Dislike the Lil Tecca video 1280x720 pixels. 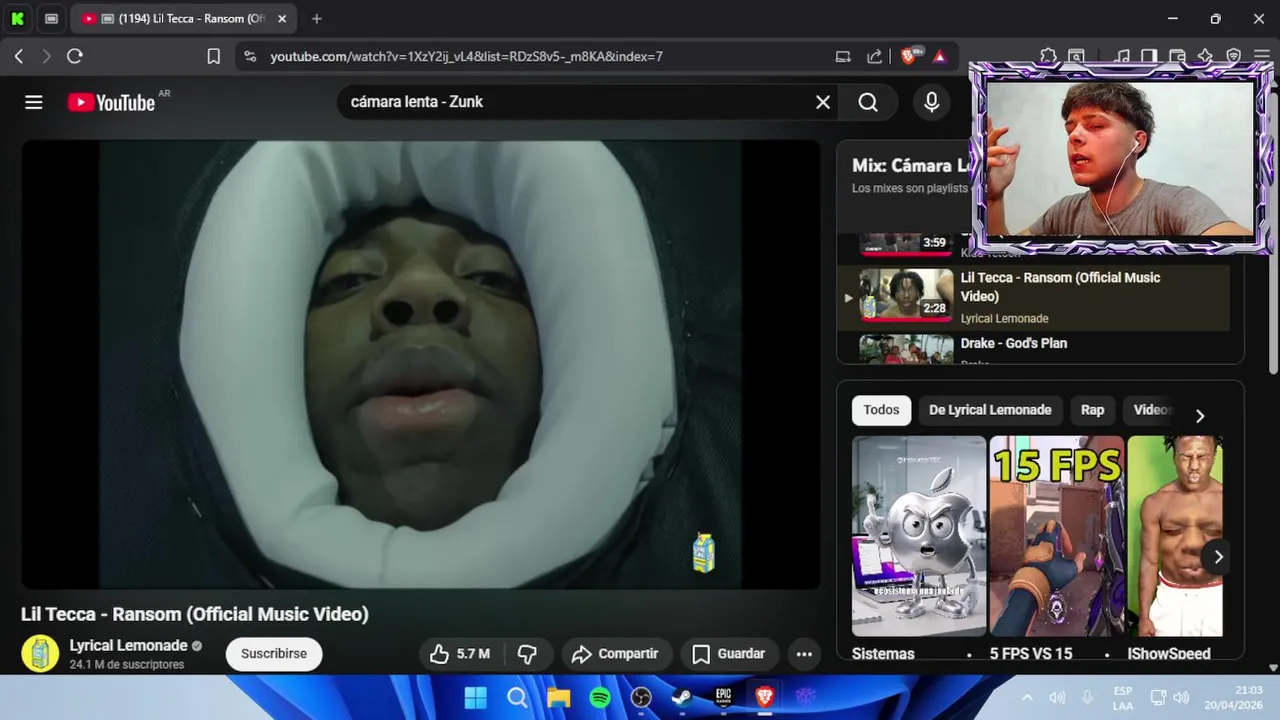pyautogui.click(x=527, y=654)
